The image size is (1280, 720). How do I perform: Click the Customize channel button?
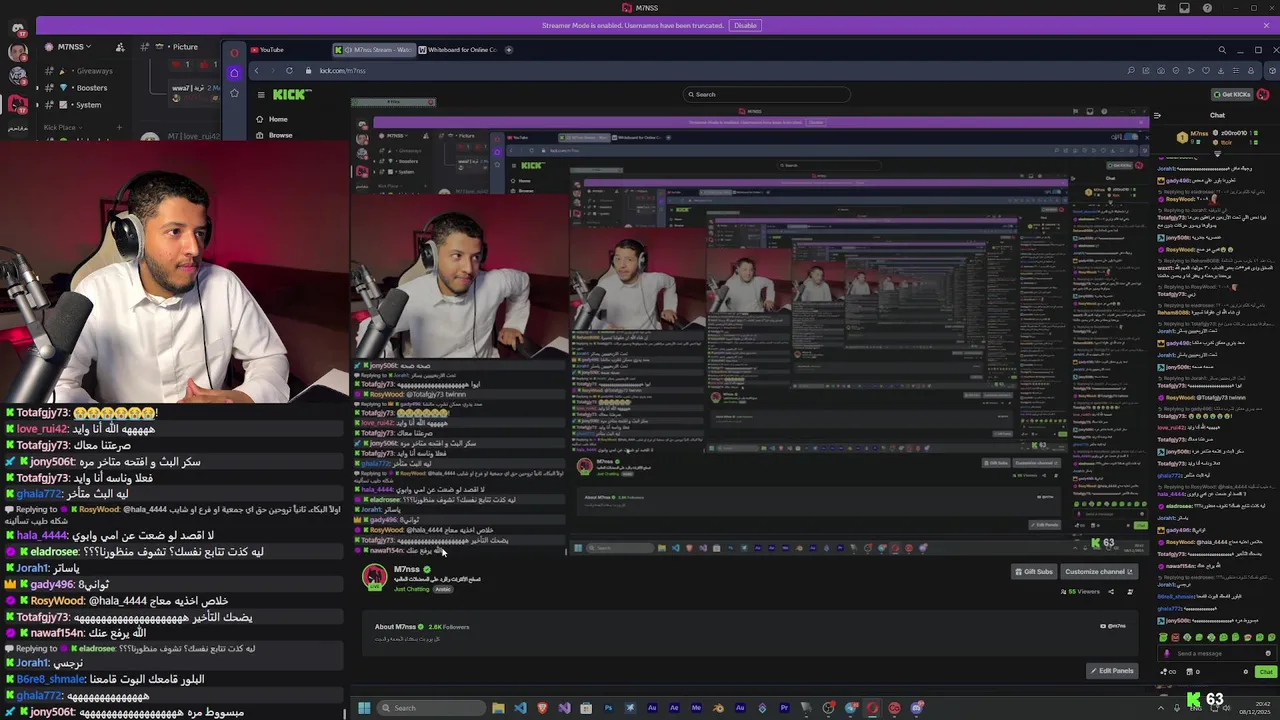(x=1099, y=572)
